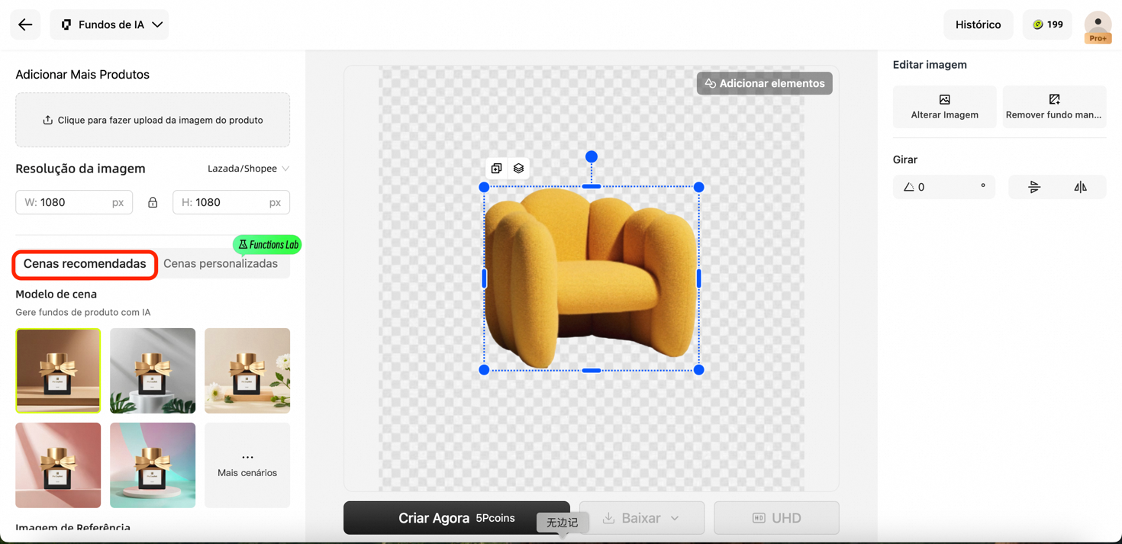Toggle the aspect ratio lock icon
Screen dimensions: 1122x544
tap(153, 202)
